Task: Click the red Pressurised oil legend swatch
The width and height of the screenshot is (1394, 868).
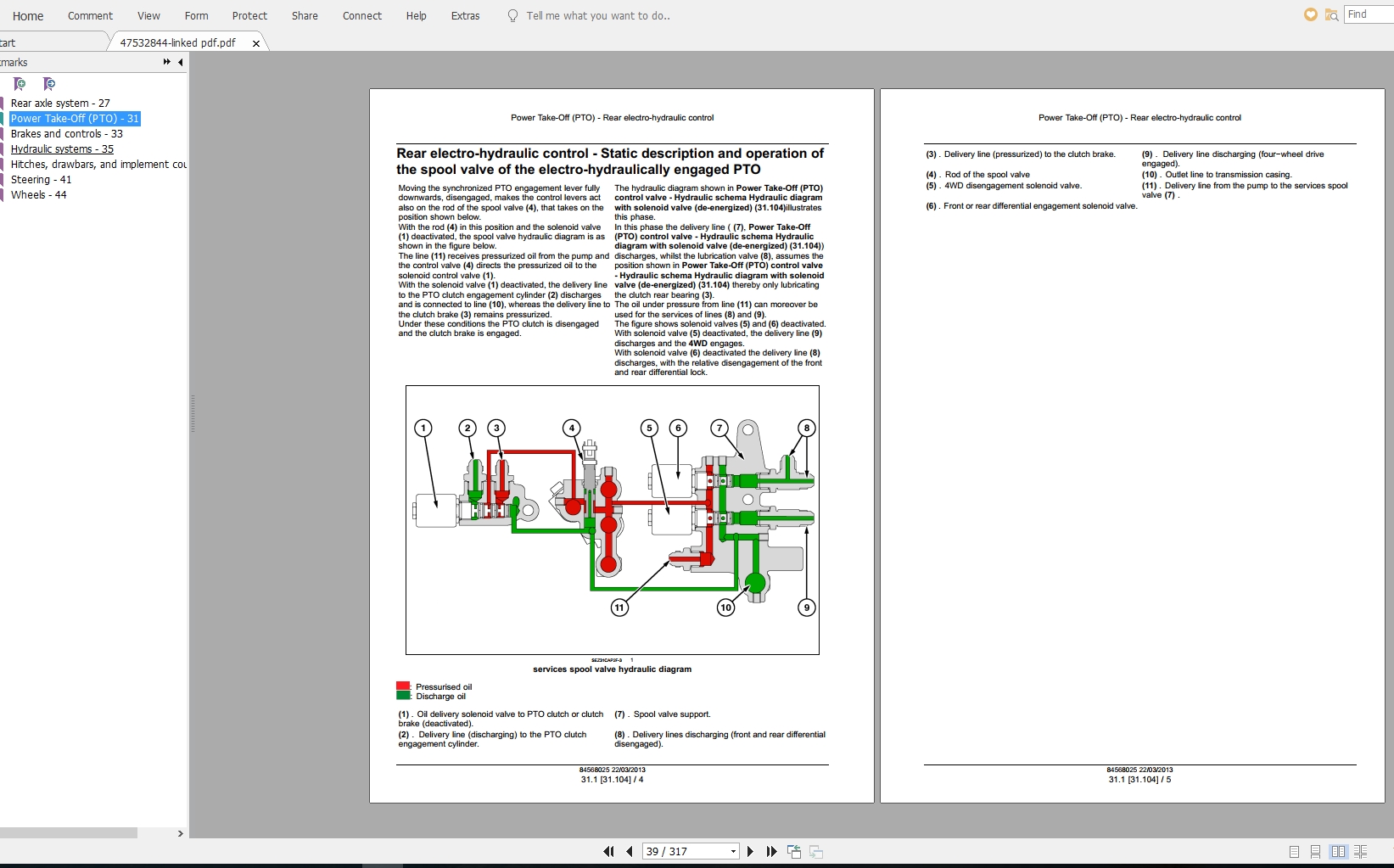Action: point(403,686)
